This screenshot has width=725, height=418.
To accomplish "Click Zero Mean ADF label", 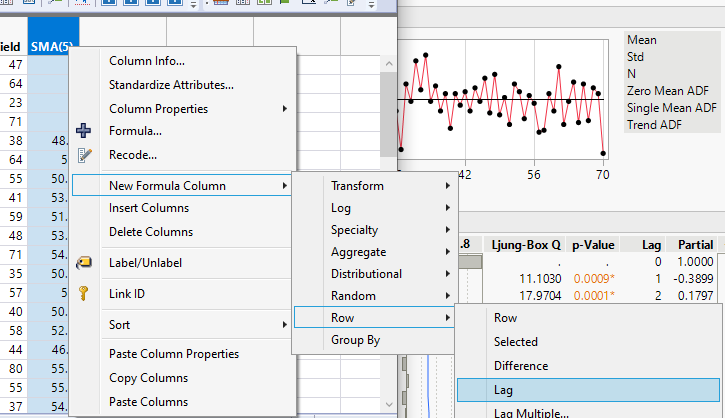I will (x=668, y=91).
